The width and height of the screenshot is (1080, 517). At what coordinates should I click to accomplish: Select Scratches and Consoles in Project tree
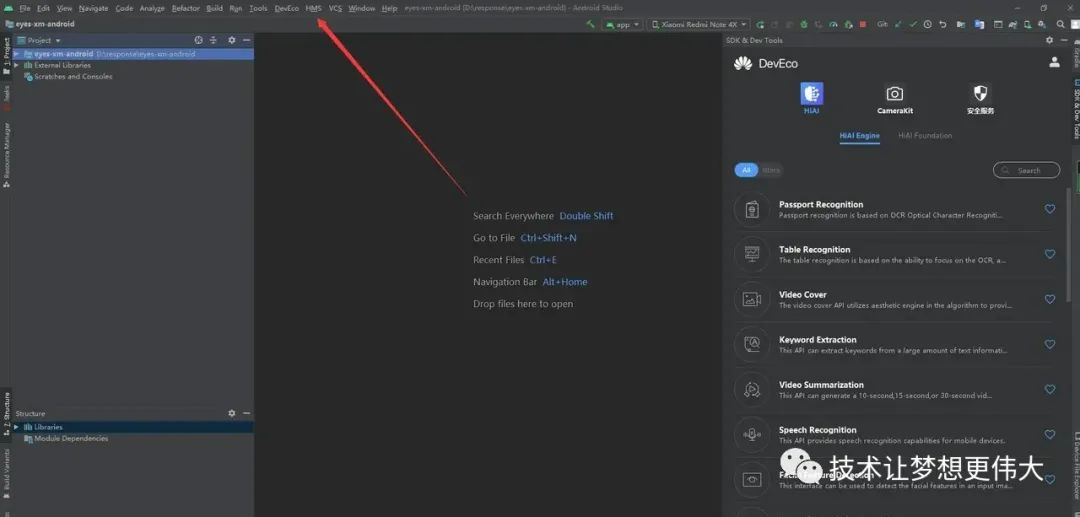coord(73,76)
